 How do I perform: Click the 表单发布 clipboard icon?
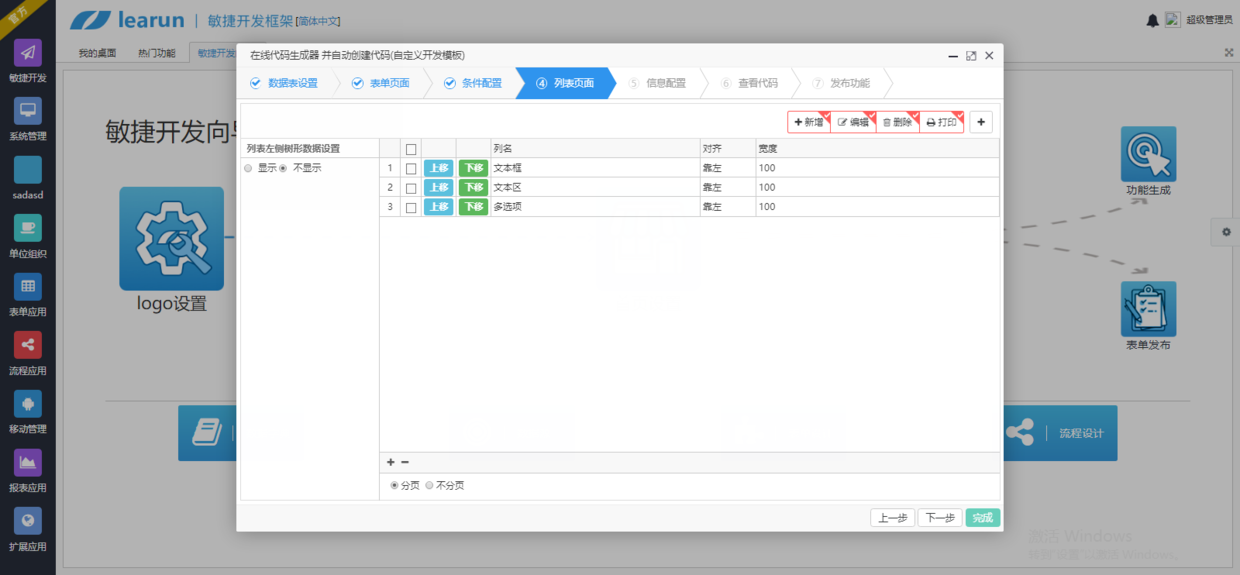click(x=1148, y=308)
